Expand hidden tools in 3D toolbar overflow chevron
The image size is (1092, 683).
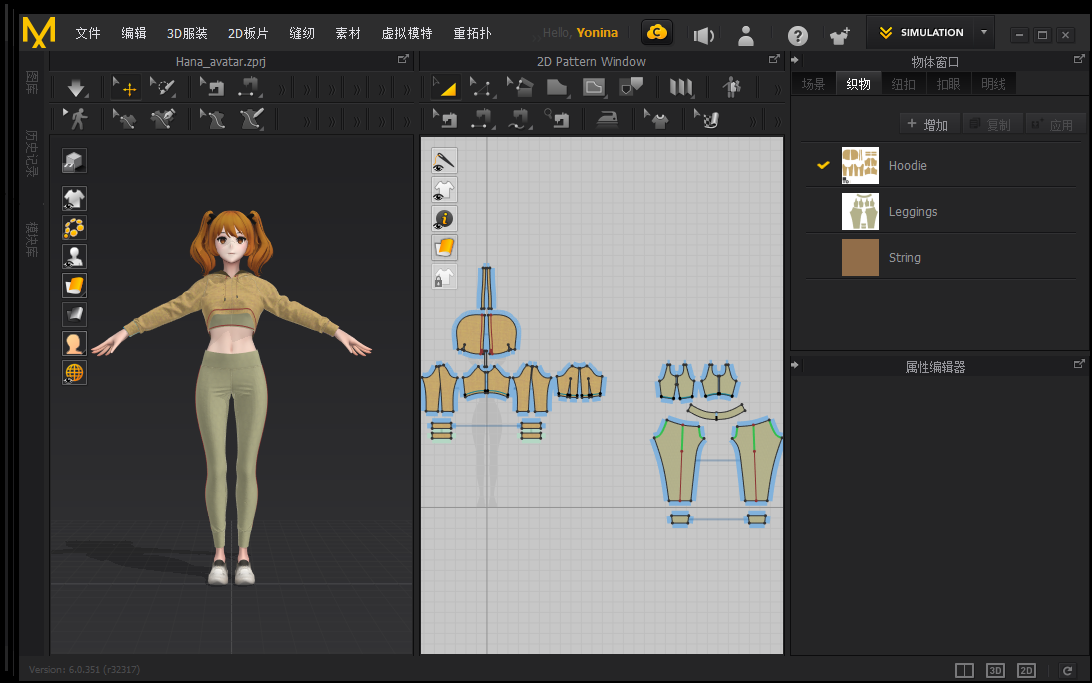[281, 89]
